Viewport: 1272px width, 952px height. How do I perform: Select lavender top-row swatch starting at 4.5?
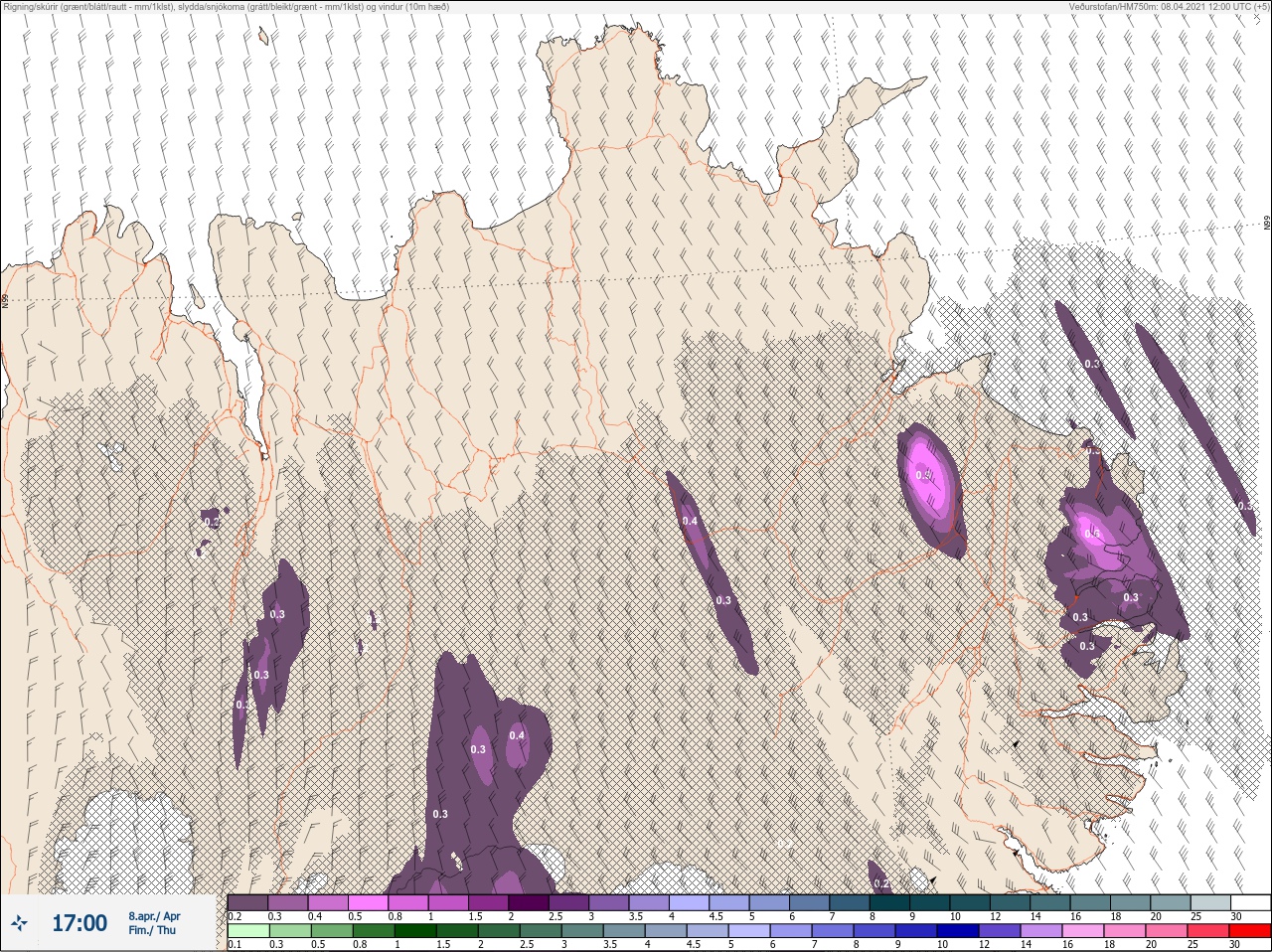coord(729,902)
